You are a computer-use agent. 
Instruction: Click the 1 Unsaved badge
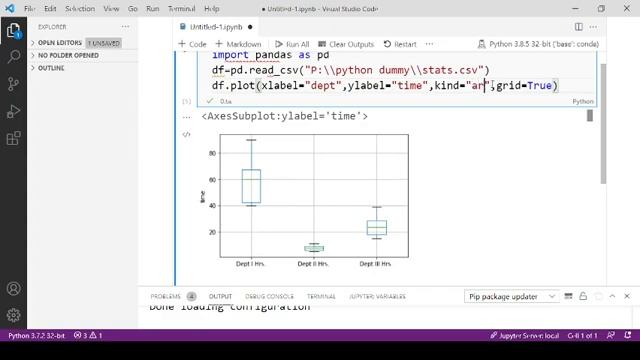coord(104,43)
